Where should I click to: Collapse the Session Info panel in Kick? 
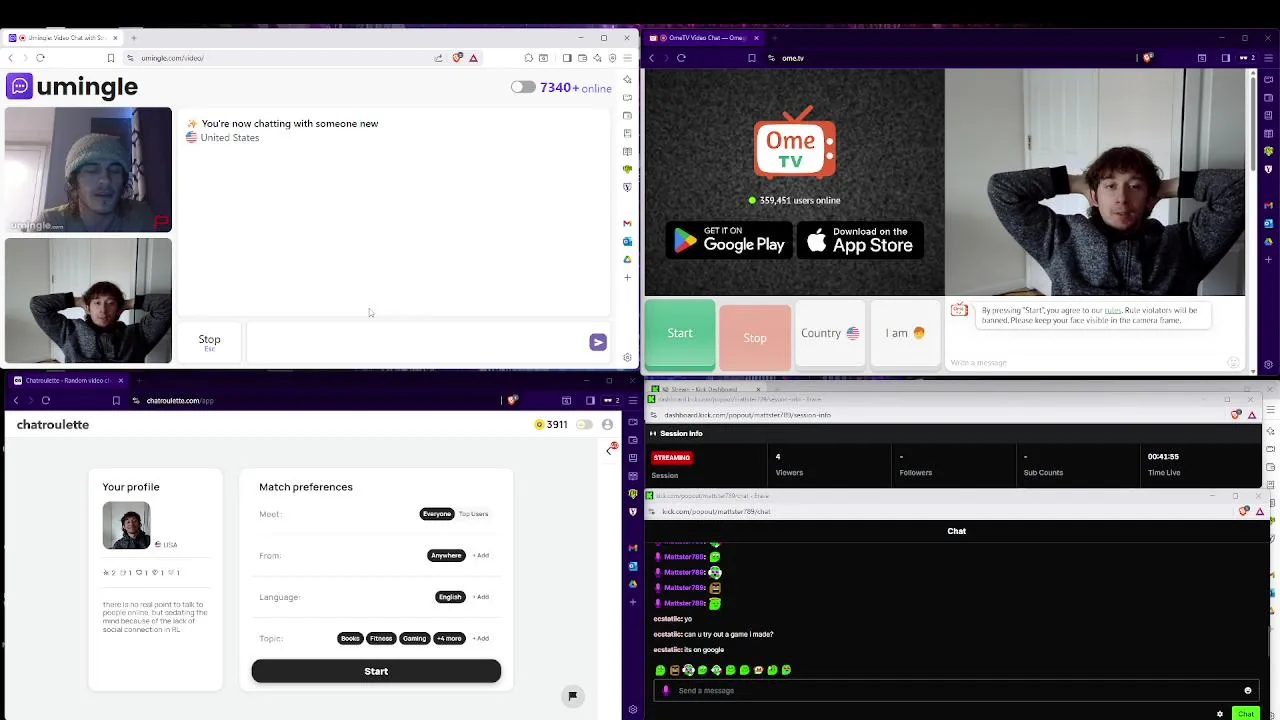click(653, 433)
